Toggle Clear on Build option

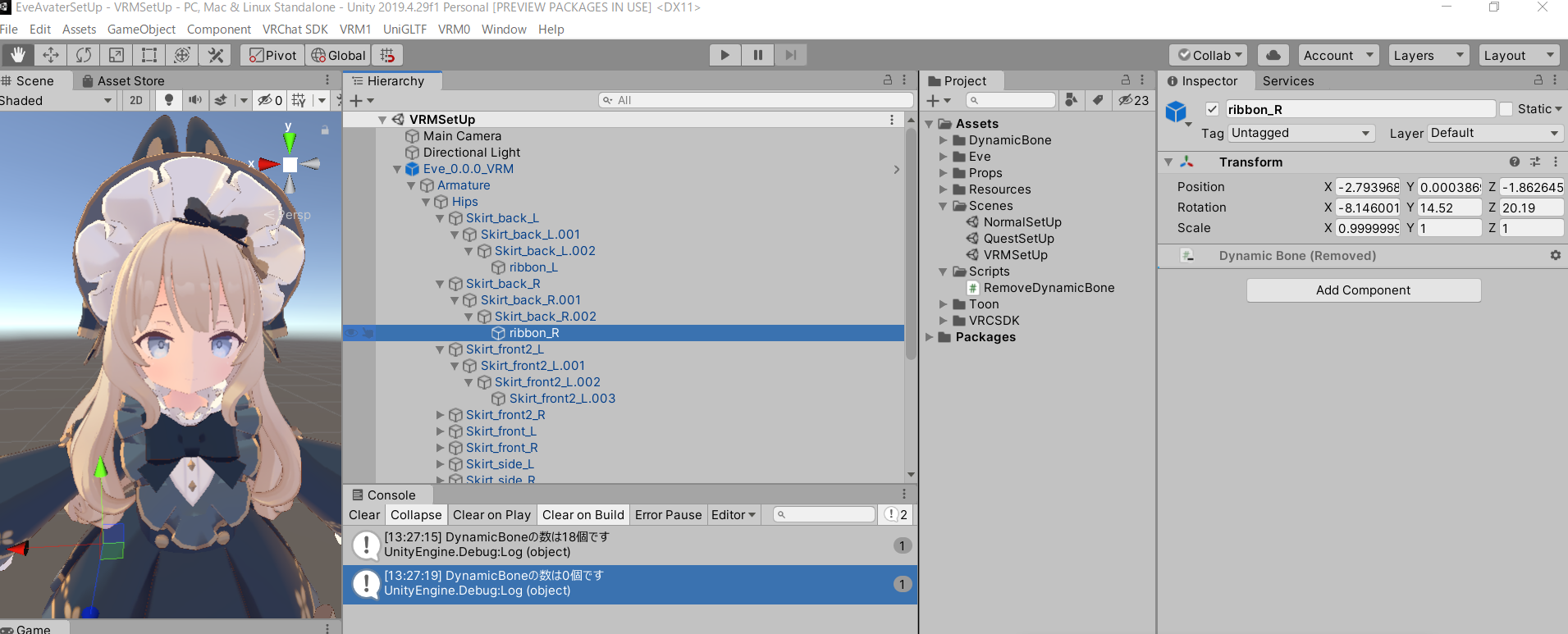tap(583, 515)
